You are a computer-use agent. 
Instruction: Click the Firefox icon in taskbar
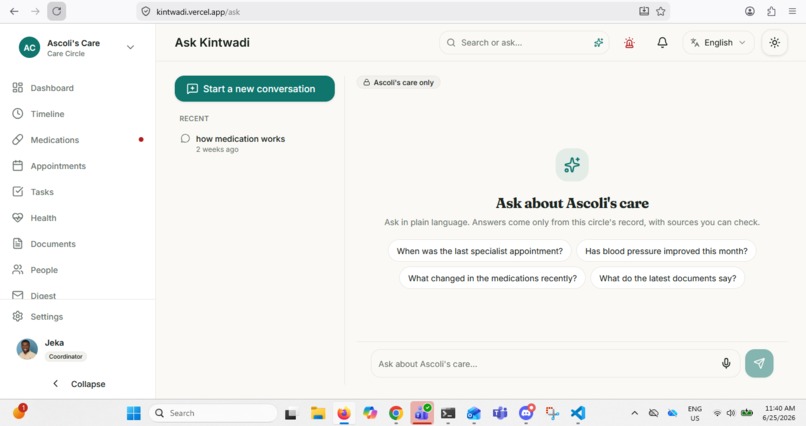click(x=344, y=413)
